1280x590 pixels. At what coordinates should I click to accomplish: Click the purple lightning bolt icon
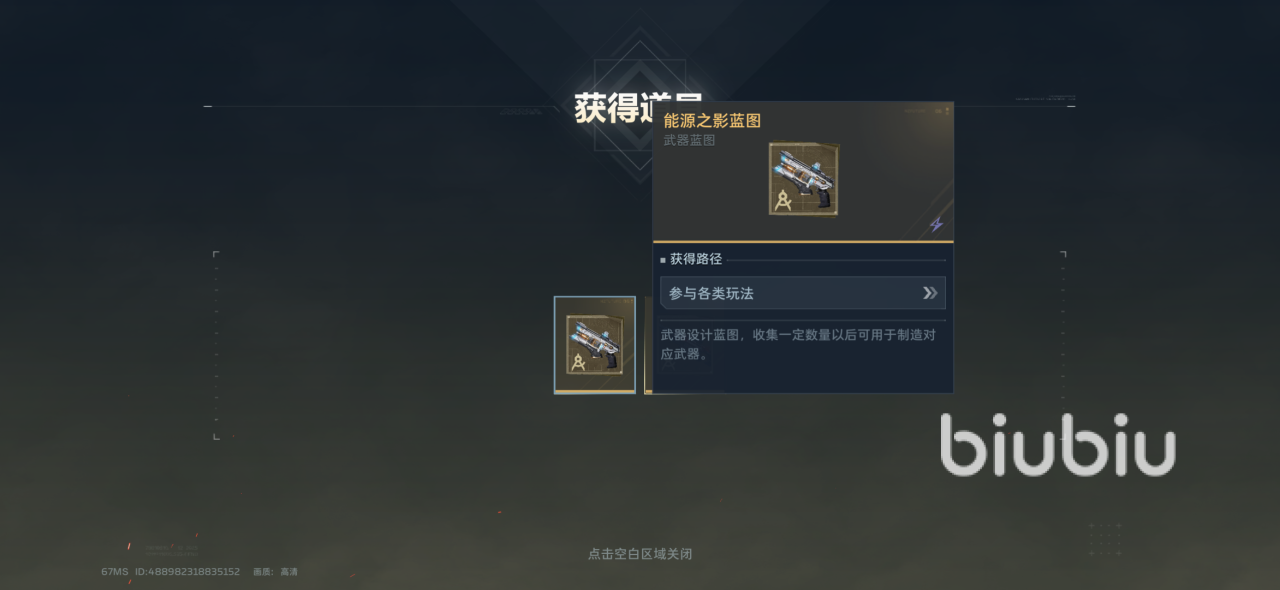[936, 225]
